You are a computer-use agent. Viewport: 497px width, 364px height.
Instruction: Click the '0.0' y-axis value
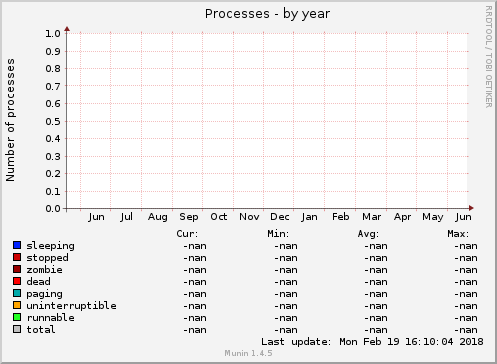click(53, 209)
